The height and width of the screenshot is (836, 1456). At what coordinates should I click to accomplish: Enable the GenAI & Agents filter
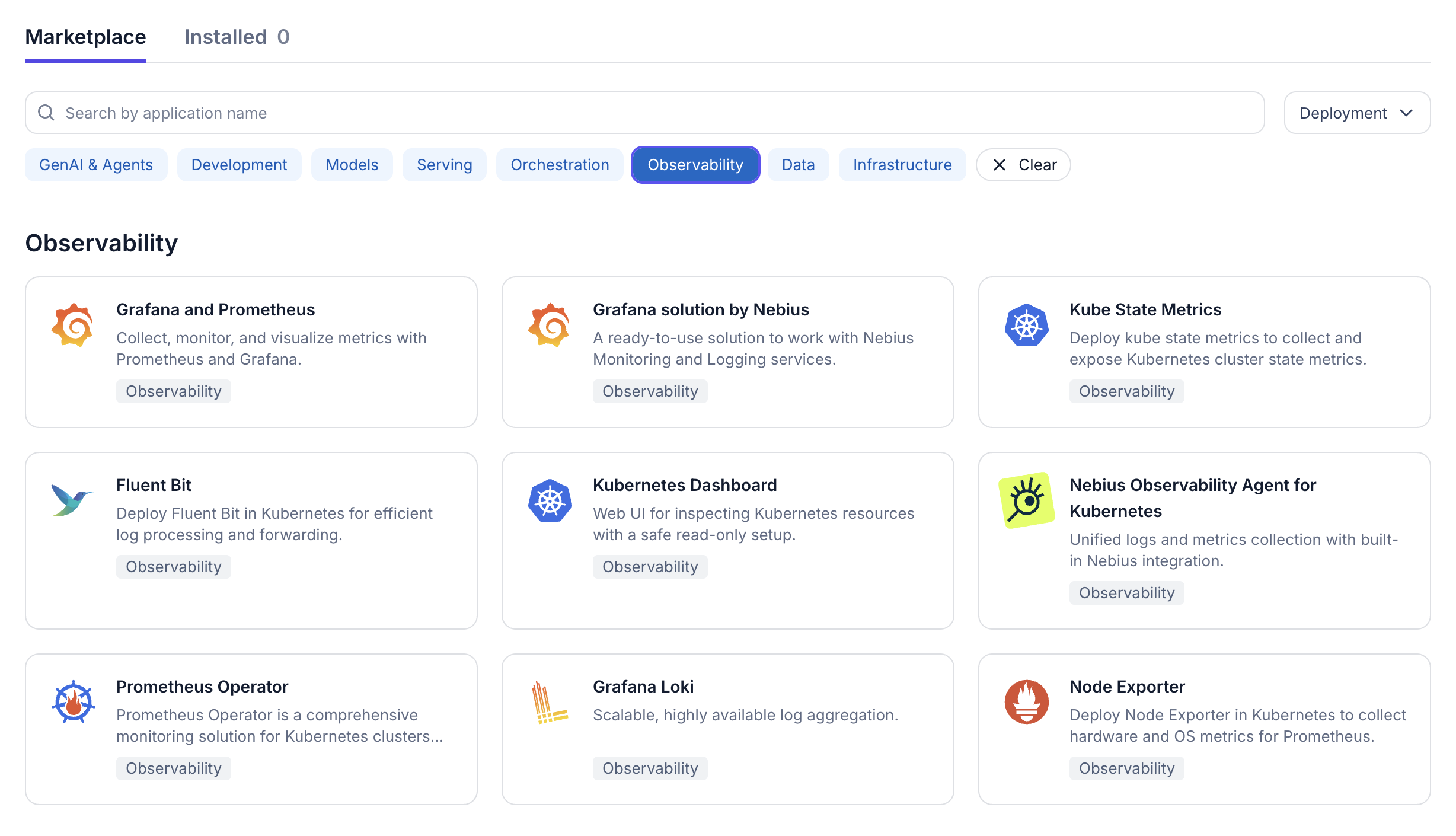click(96, 165)
